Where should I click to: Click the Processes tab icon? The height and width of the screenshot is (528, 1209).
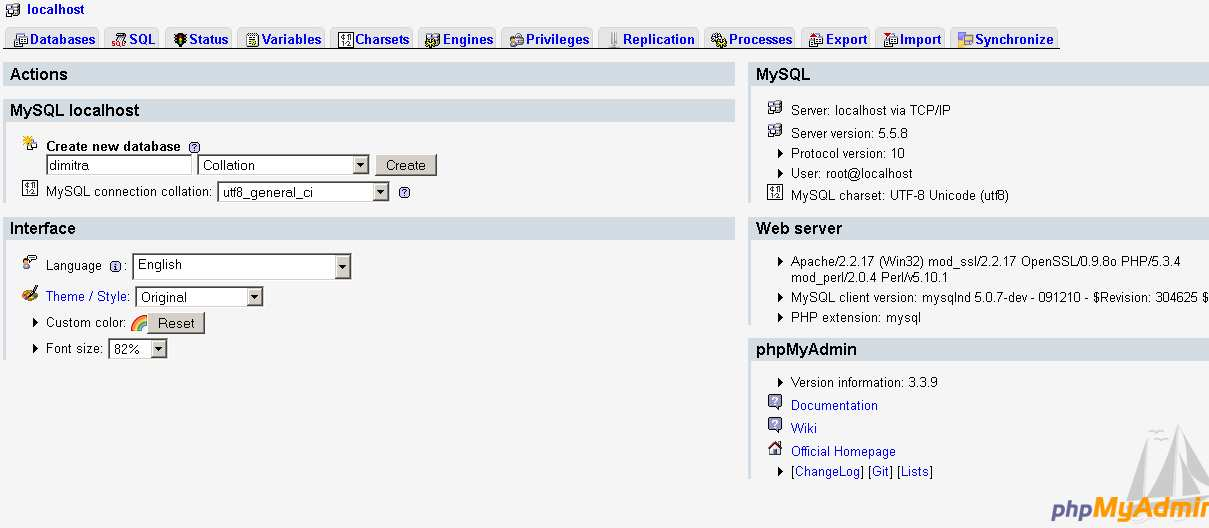719,40
